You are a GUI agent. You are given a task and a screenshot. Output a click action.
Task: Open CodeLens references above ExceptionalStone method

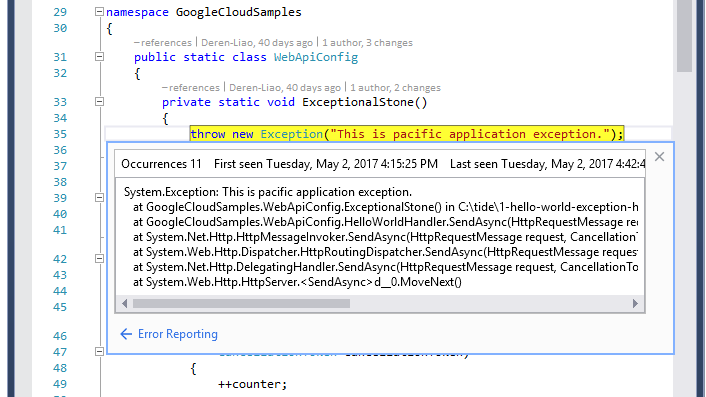[191, 88]
